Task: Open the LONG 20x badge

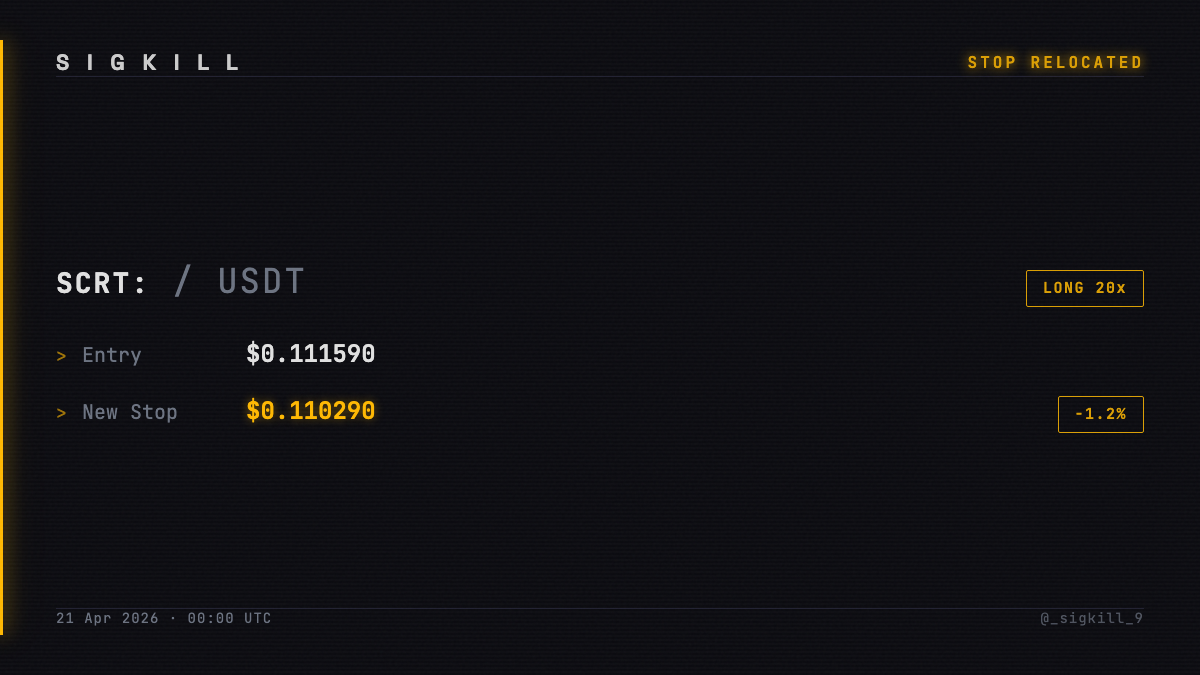Action: click(x=1085, y=288)
